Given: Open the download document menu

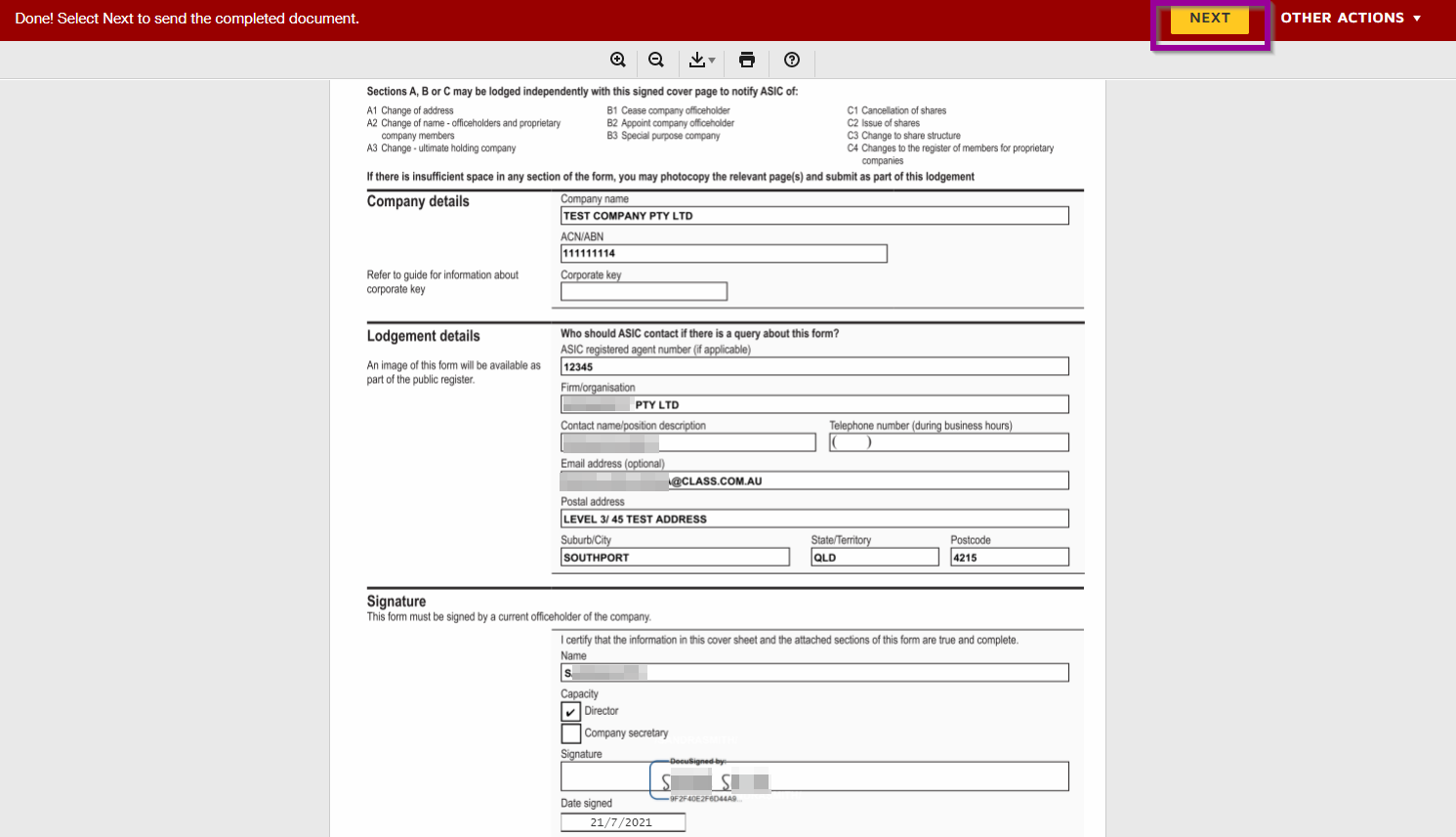Looking at the screenshot, I should click(x=701, y=61).
